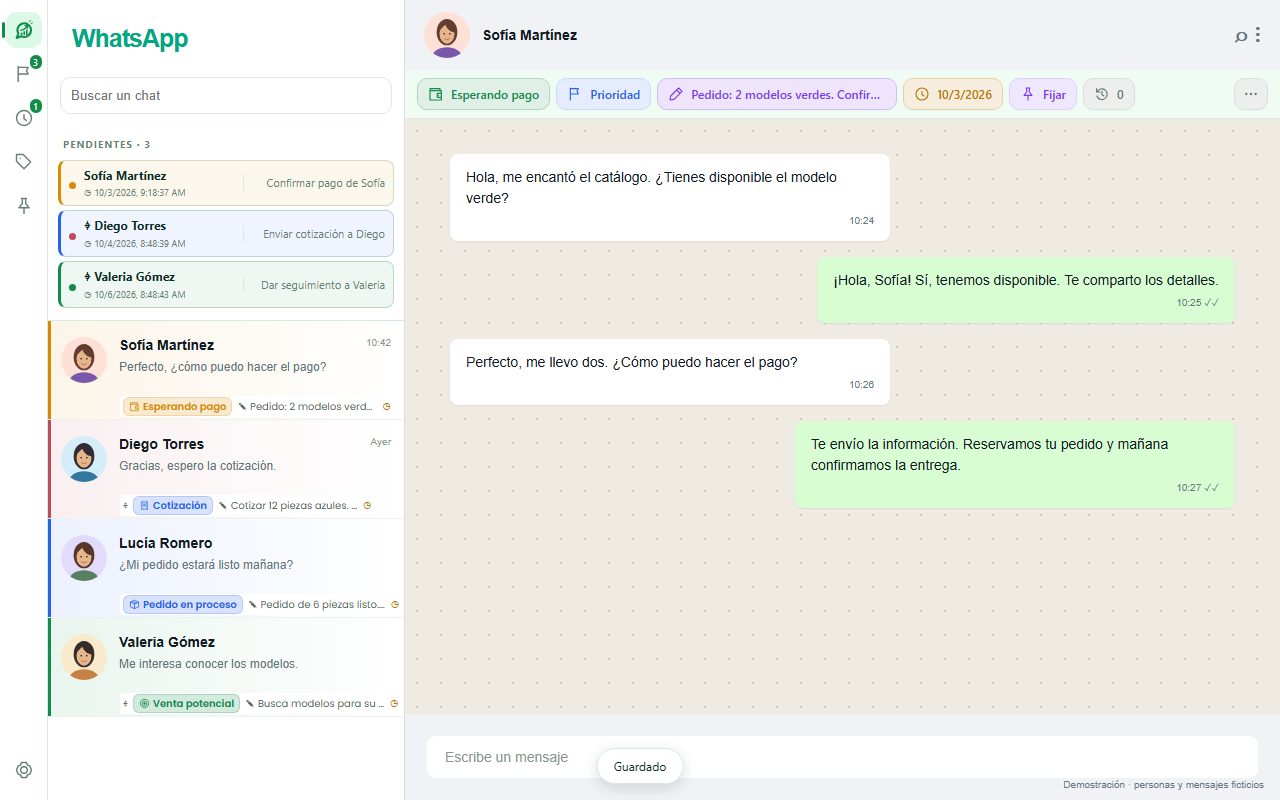Image resolution: width=1280 pixels, height=800 pixels.
Task: Click note 'Busca modelos para su' in Valeria row
Action: (315, 704)
